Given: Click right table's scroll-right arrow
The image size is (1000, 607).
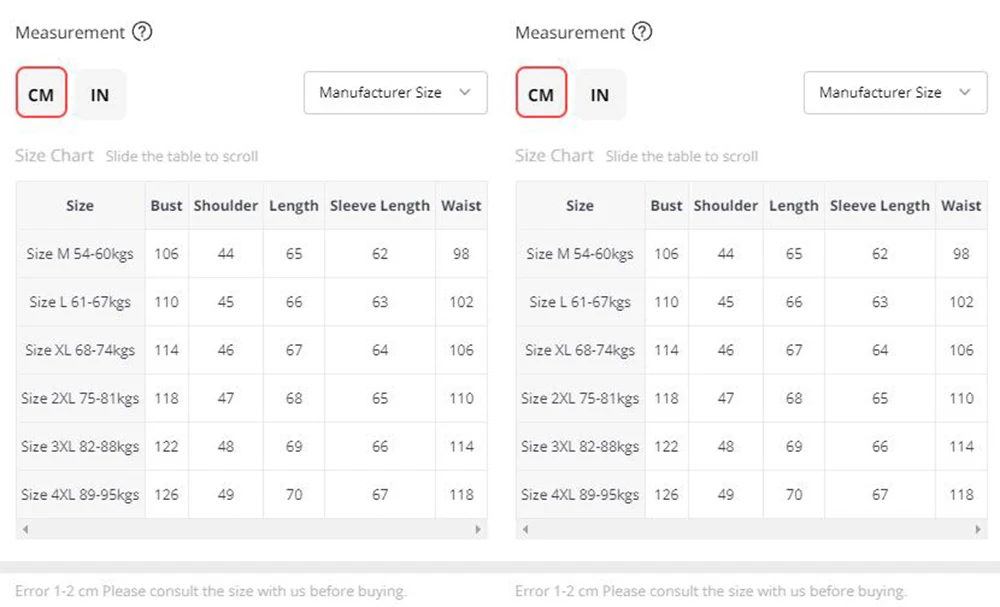Looking at the screenshot, I should 978,529.
